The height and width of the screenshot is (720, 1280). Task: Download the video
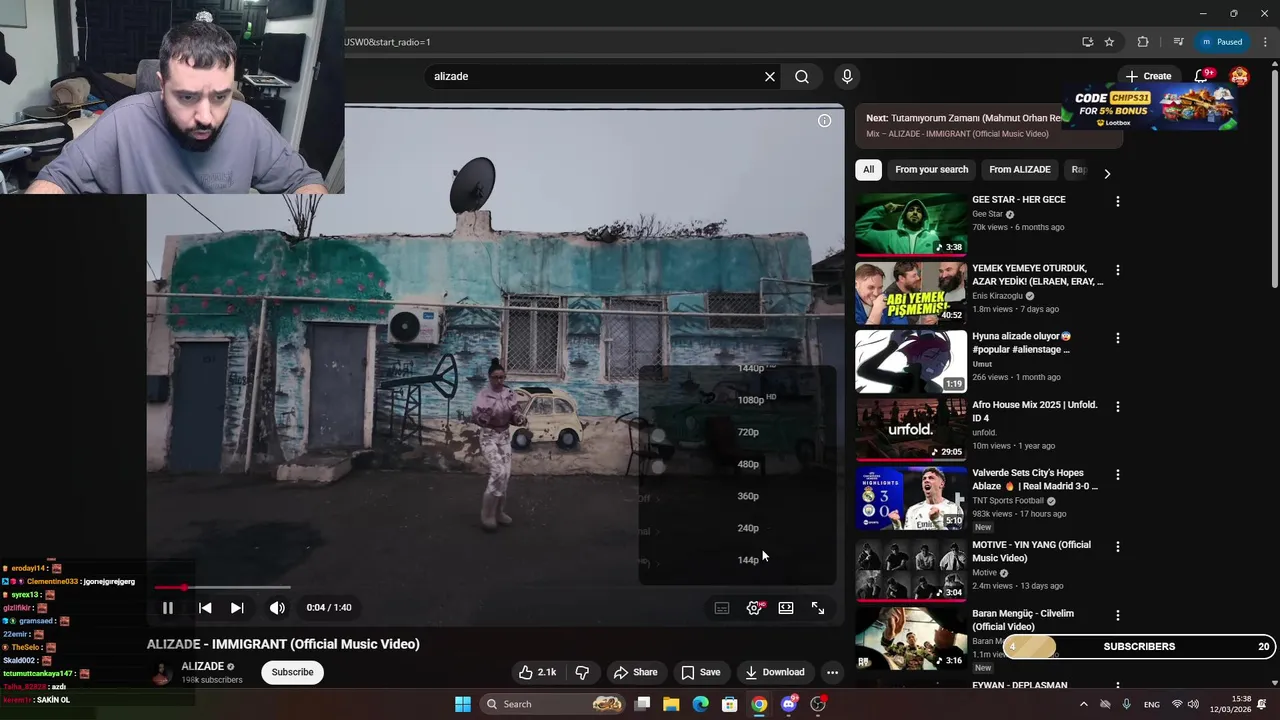click(775, 672)
